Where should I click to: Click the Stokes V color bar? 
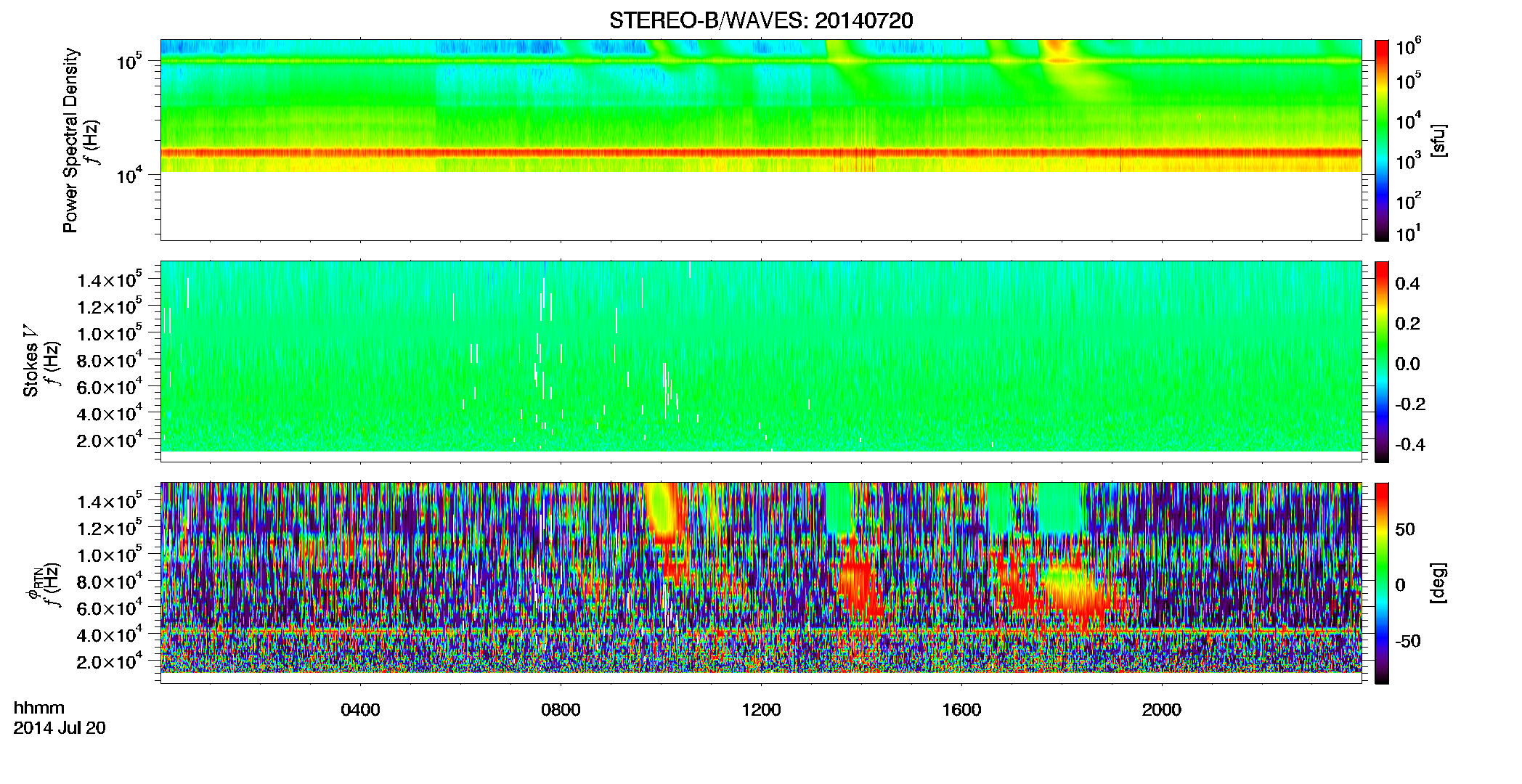pyautogui.click(x=1382, y=362)
